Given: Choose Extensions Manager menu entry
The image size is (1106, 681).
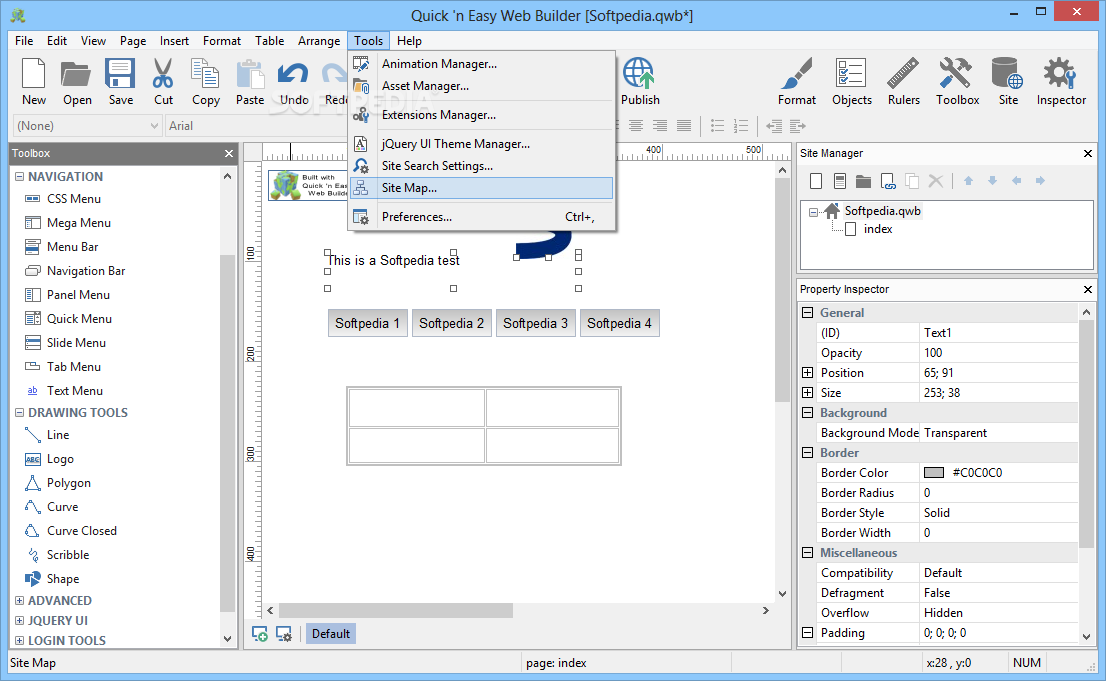Looking at the screenshot, I should [482, 114].
